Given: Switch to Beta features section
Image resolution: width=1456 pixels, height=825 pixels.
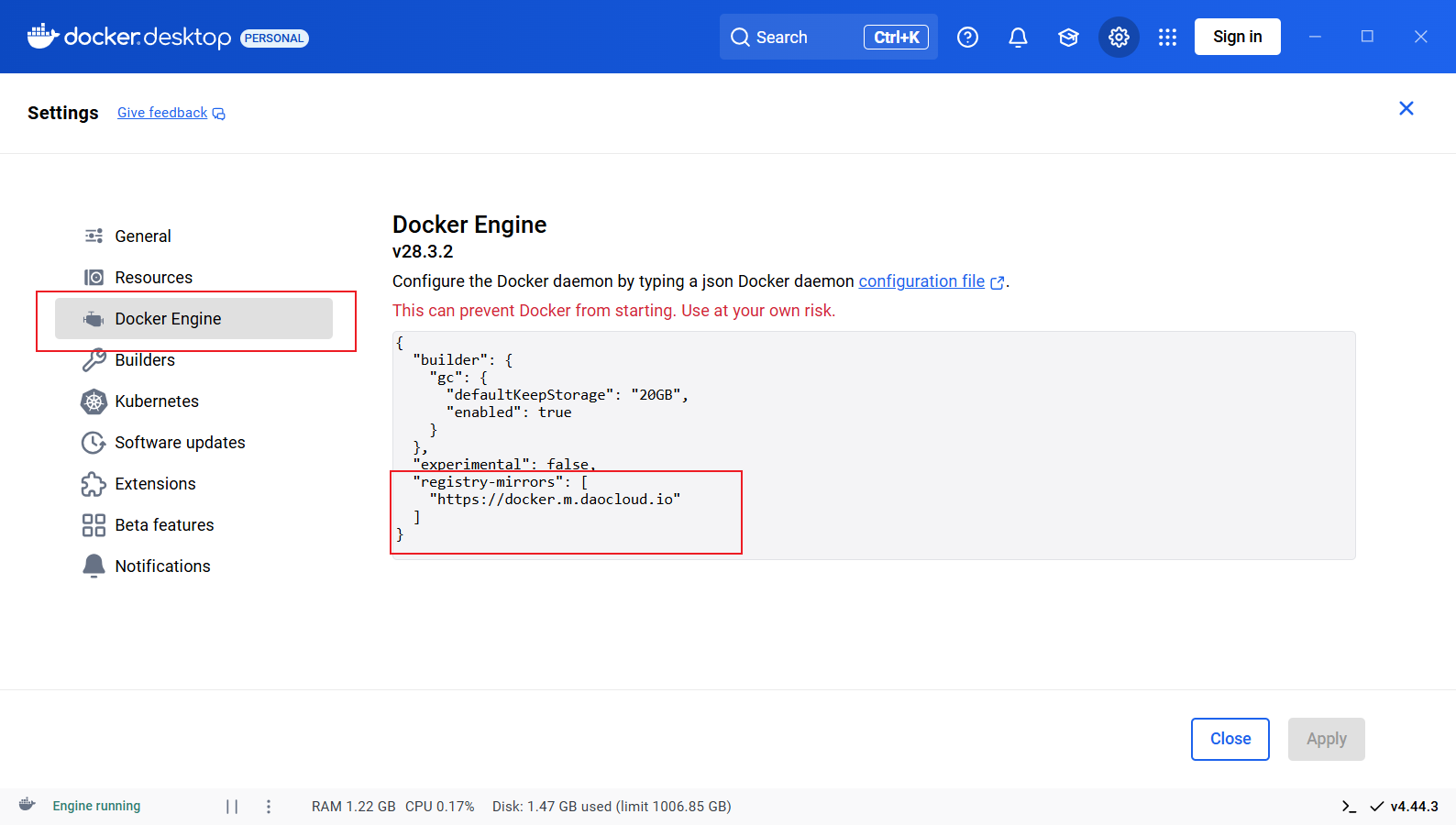Looking at the screenshot, I should [164, 525].
